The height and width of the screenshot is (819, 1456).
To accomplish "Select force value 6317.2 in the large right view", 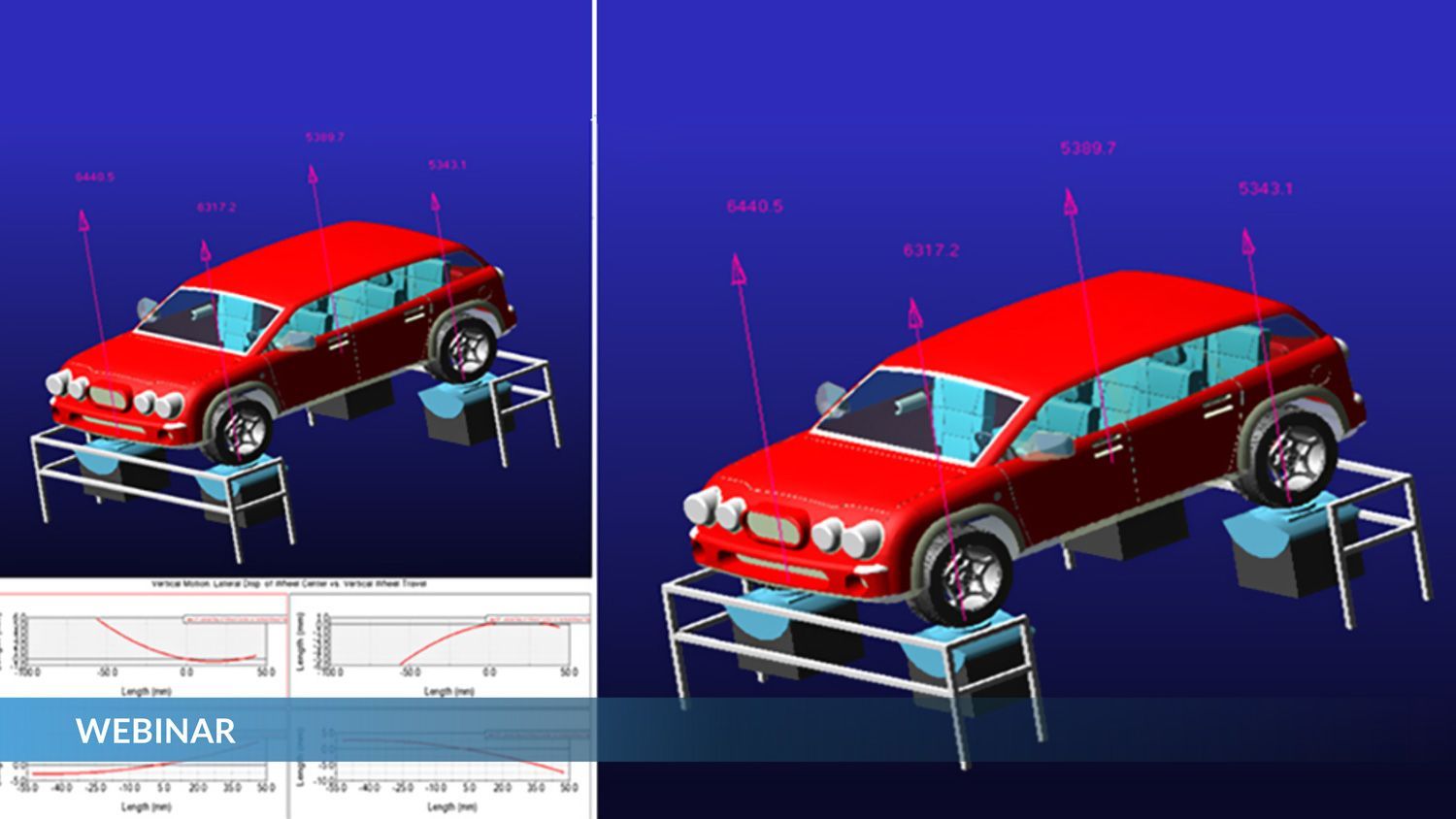I will click(x=931, y=250).
